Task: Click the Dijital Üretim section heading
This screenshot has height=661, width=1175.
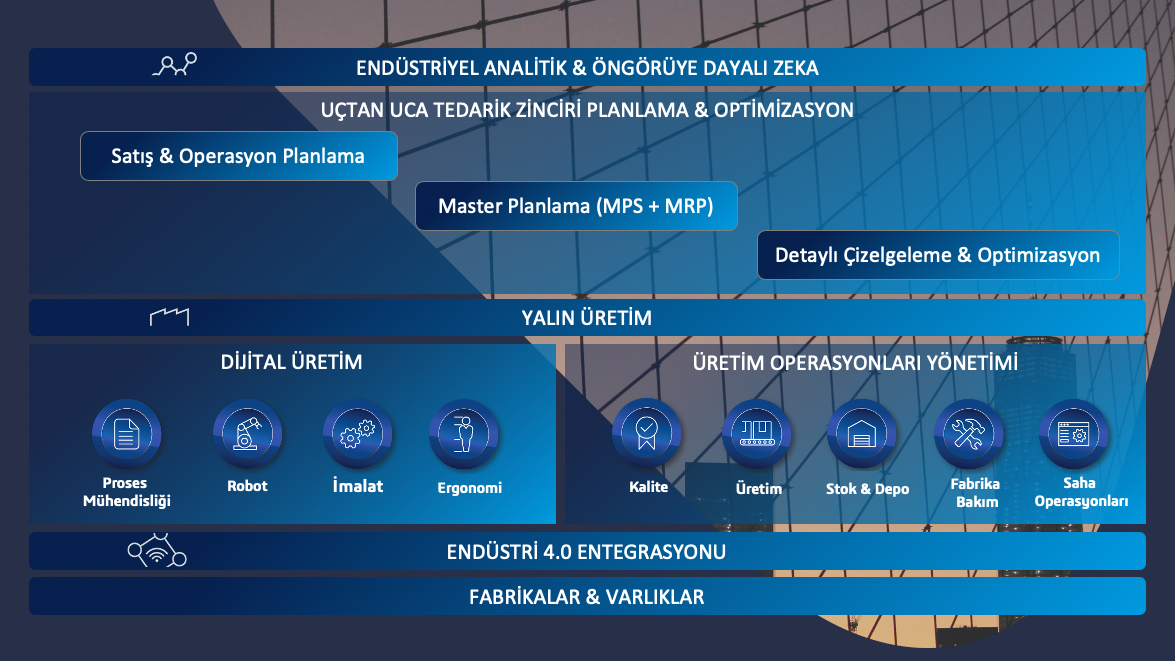Action: click(292, 362)
